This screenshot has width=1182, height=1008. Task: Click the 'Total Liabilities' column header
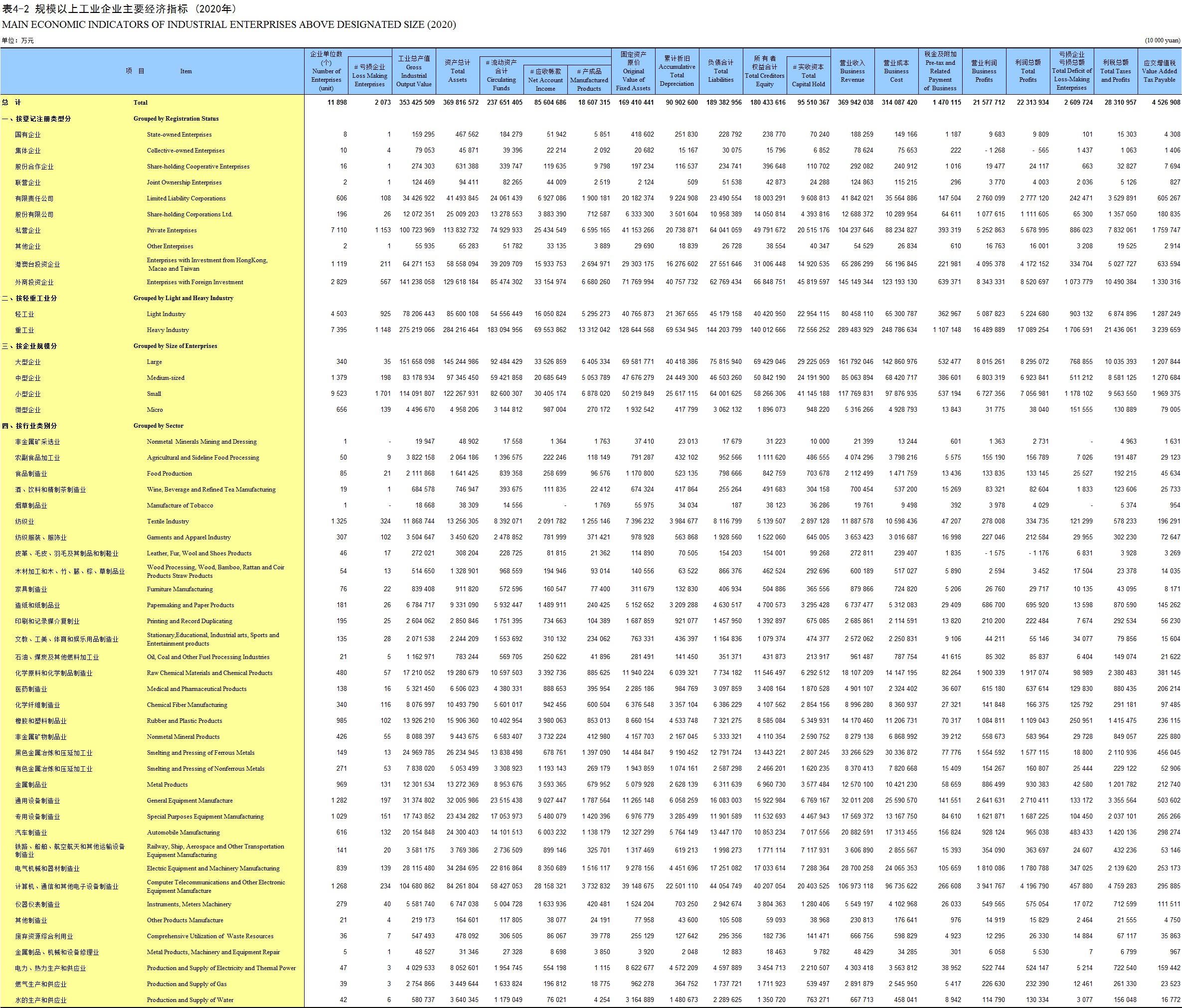pos(721,71)
